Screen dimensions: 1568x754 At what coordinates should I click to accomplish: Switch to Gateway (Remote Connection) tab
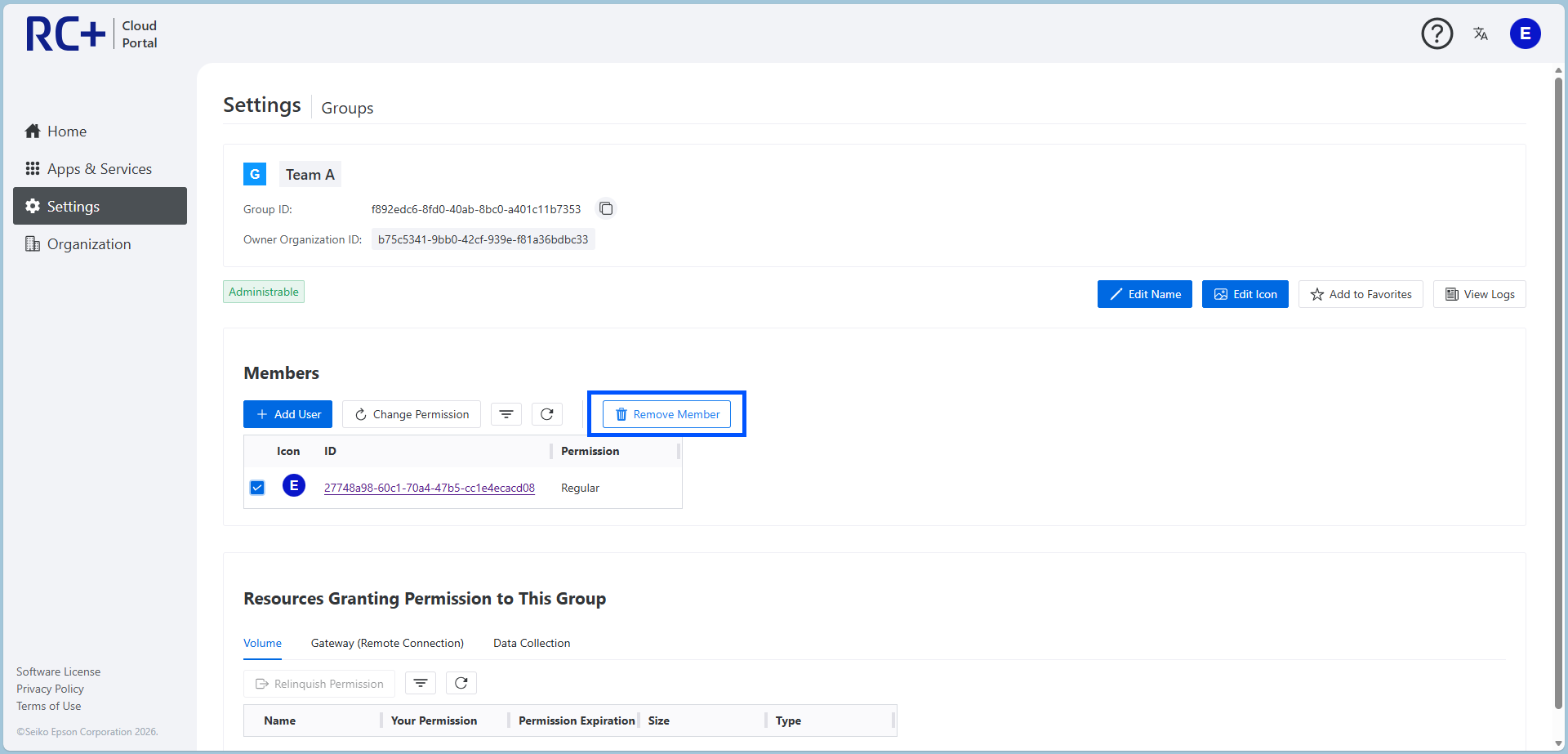[x=387, y=643]
